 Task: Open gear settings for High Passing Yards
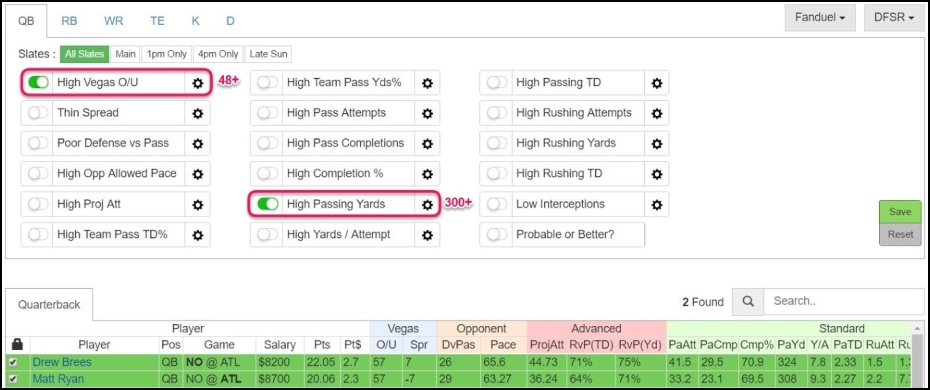[427, 204]
